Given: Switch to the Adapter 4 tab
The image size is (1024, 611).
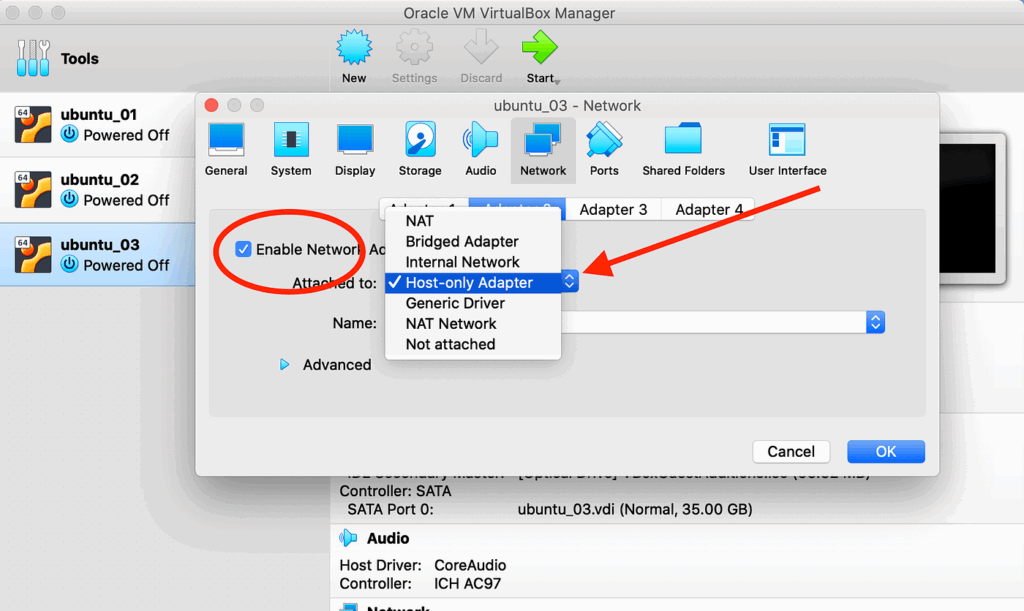Looking at the screenshot, I should pyautogui.click(x=709, y=210).
